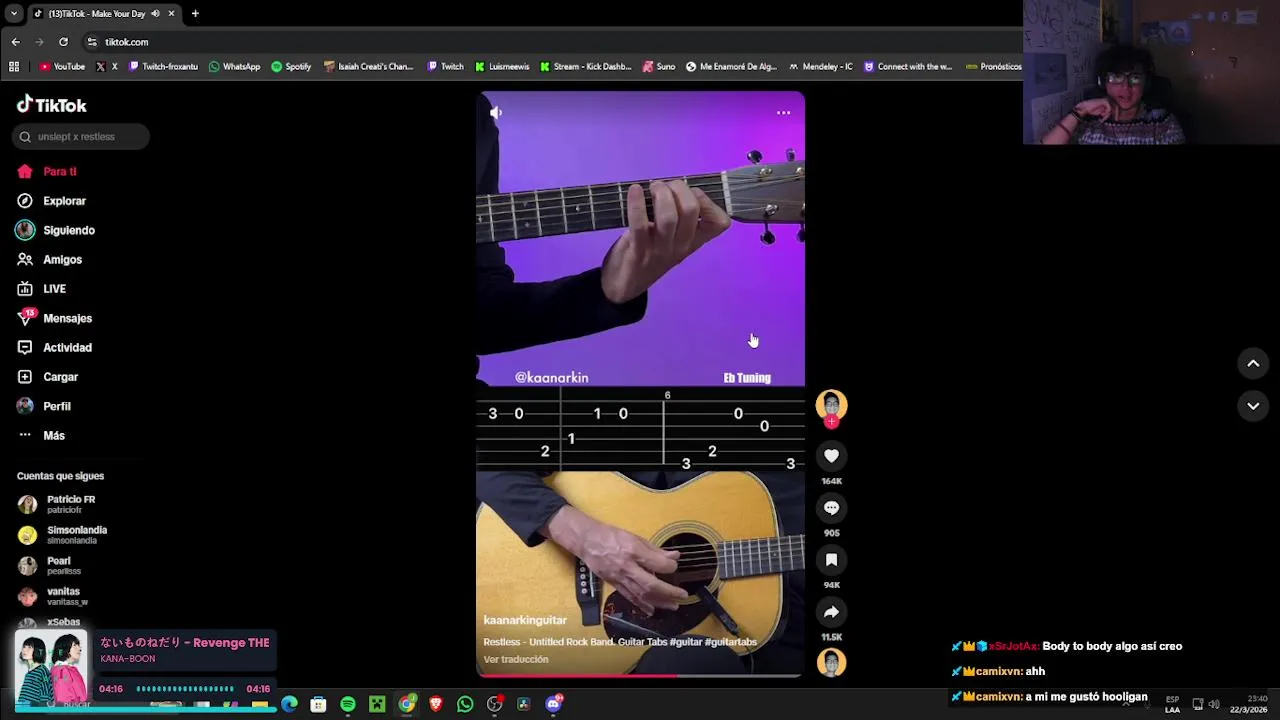The height and width of the screenshot is (720, 1280).
Task: Close the TikTok browser tab
Action: pyautogui.click(x=171, y=14)
